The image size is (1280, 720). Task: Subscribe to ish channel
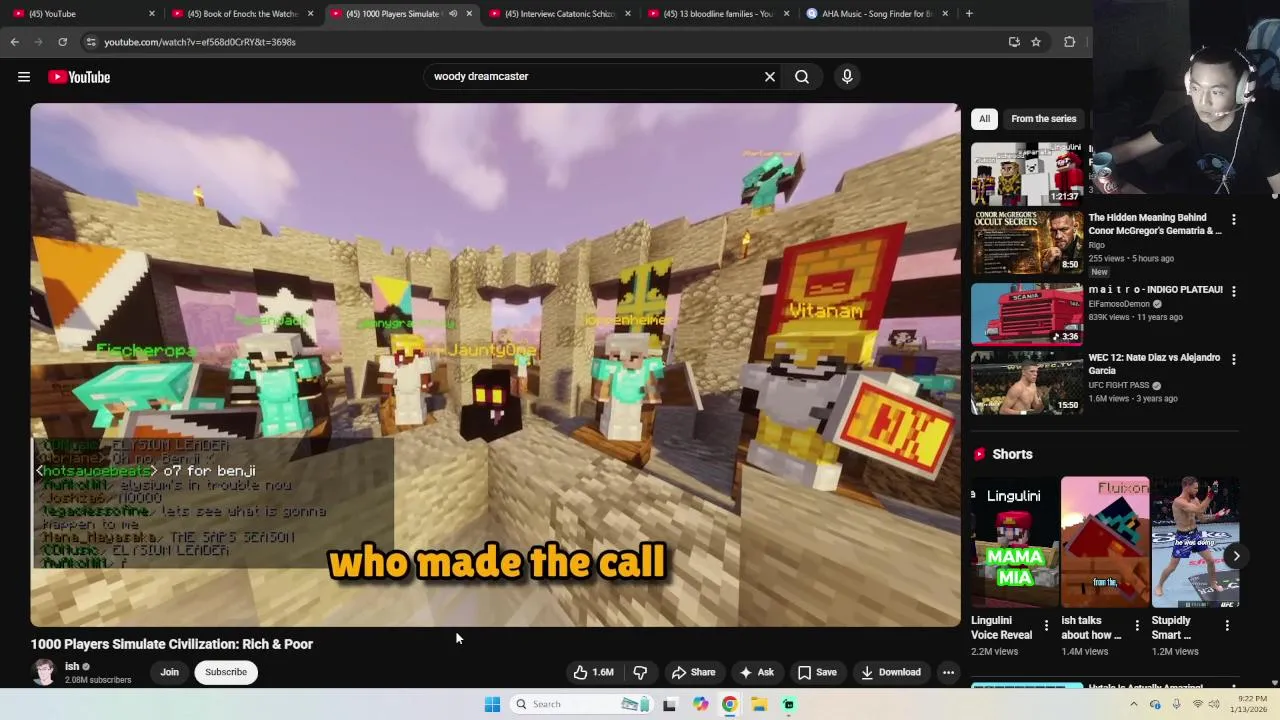tap(226, 672)
